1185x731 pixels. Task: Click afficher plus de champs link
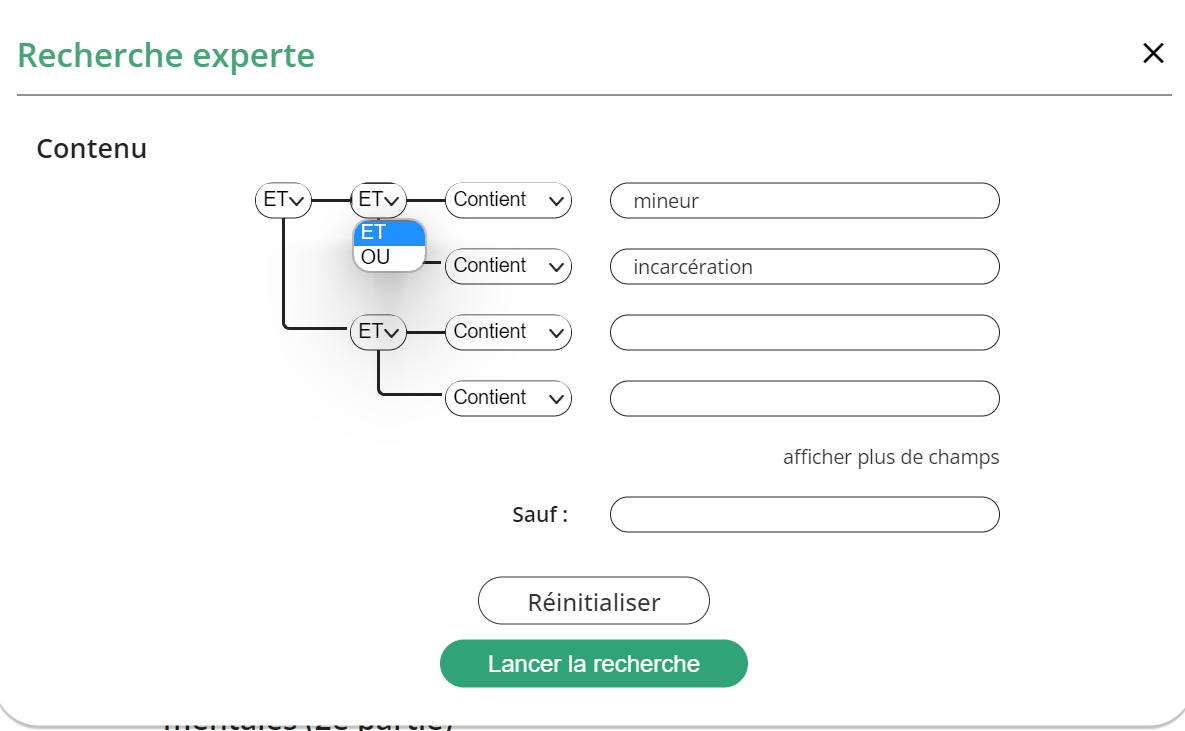coord(891,458)
